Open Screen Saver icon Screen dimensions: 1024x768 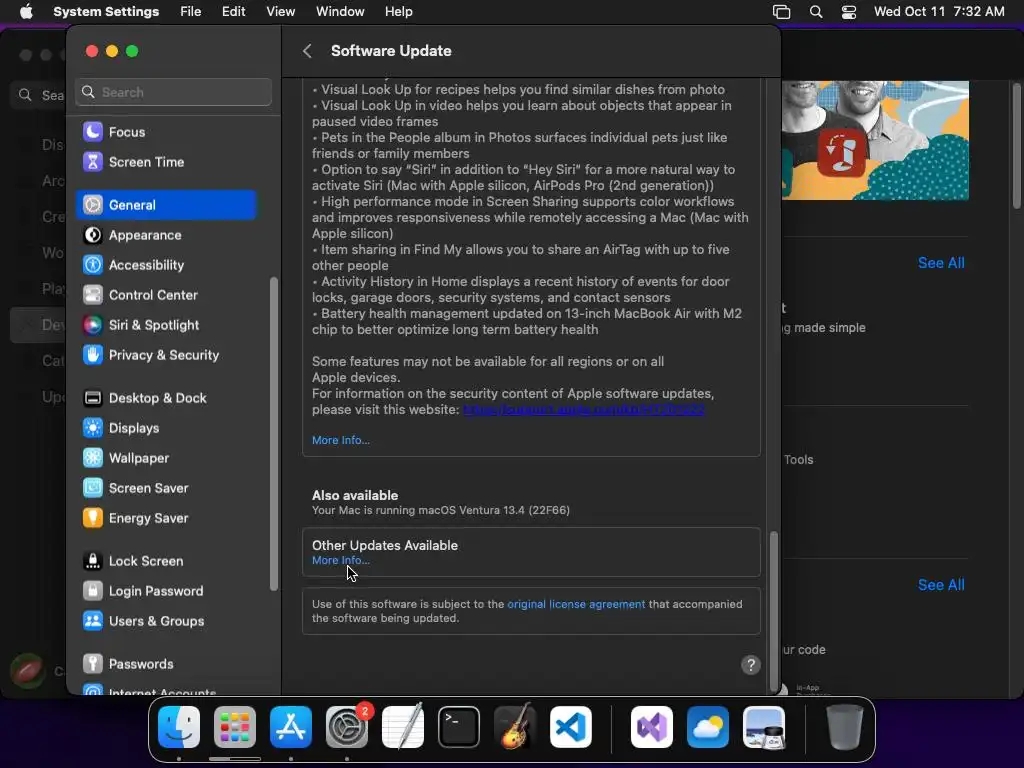click(x=93, y=488)
